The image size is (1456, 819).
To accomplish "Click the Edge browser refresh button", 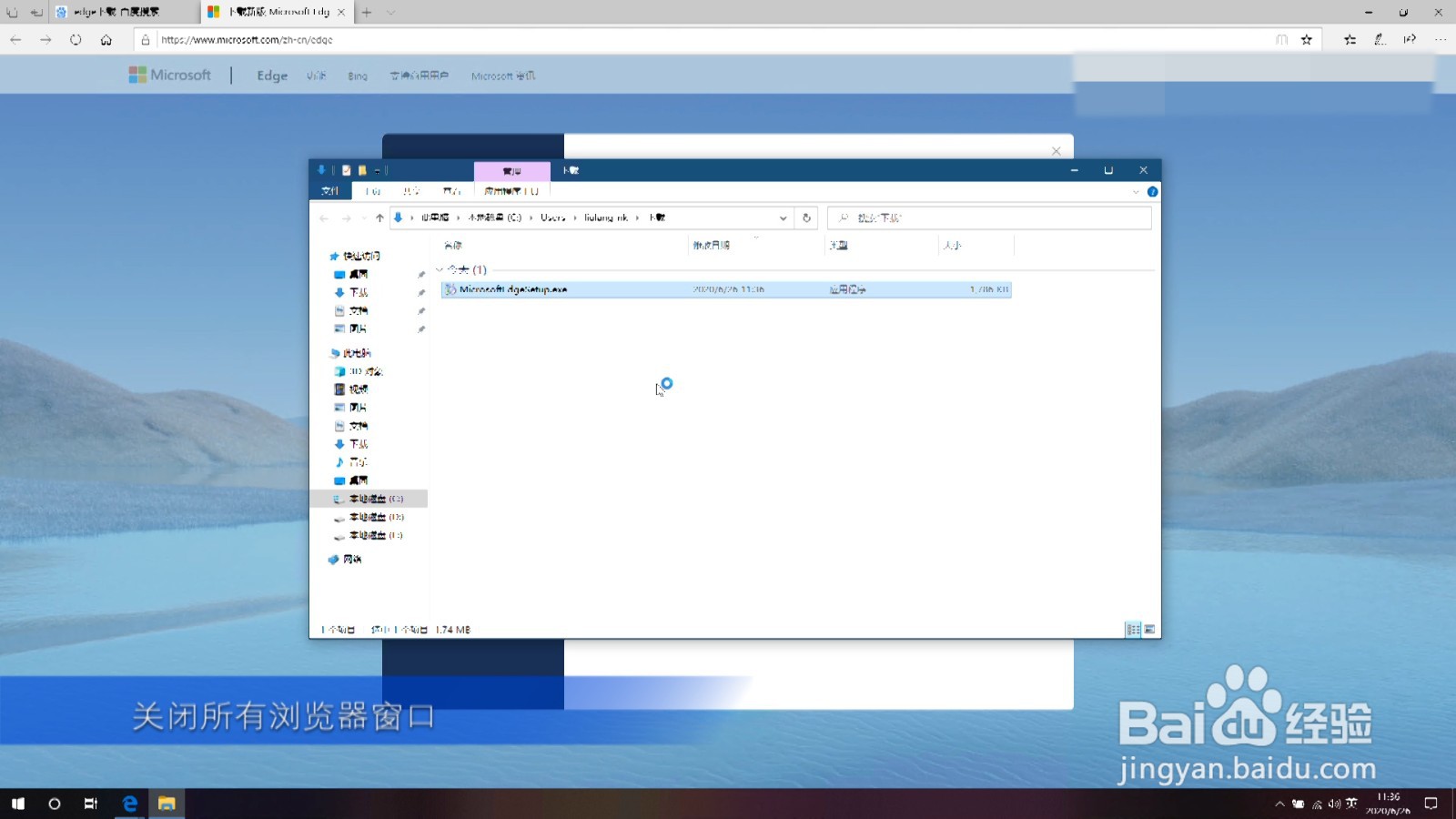I will point(76,39).
